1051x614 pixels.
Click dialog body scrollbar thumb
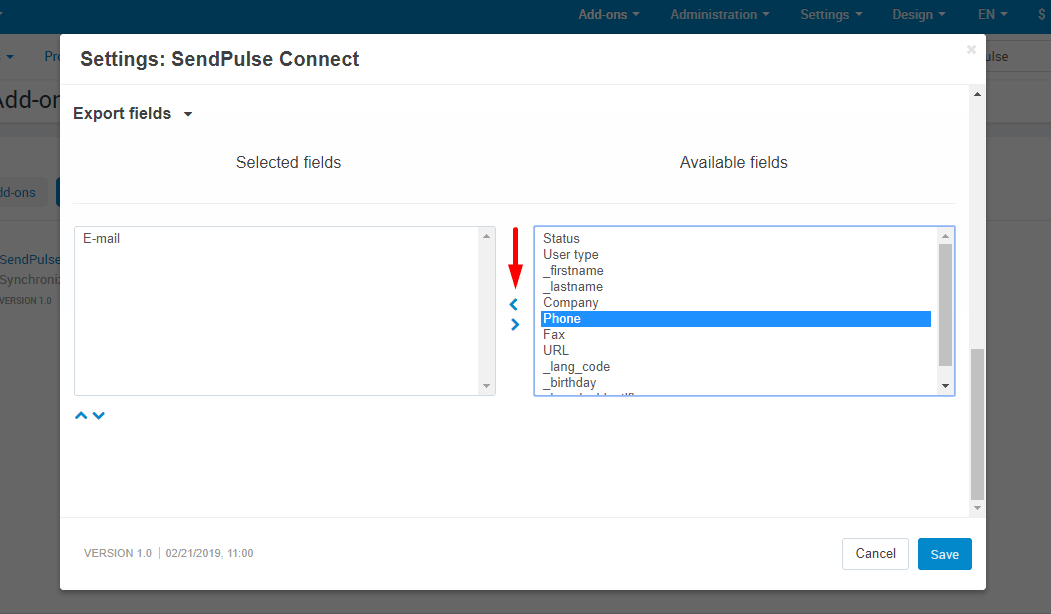point(977,424)
